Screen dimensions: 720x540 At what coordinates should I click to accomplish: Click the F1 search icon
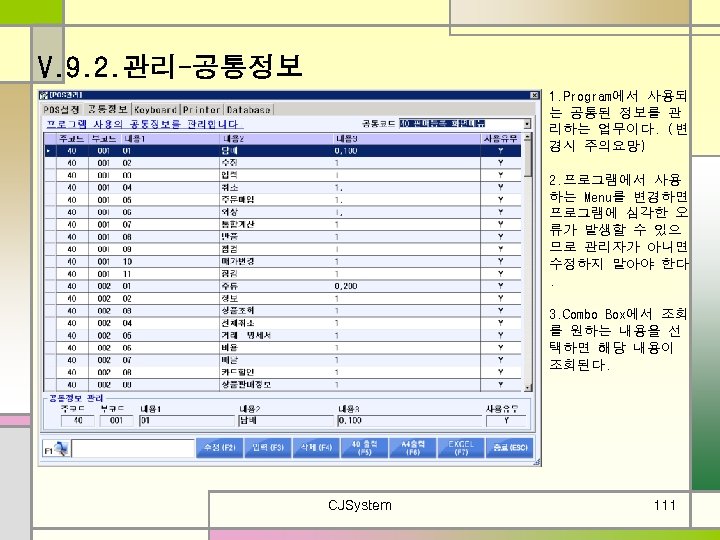pyautogui.click(x=57, y=449)
